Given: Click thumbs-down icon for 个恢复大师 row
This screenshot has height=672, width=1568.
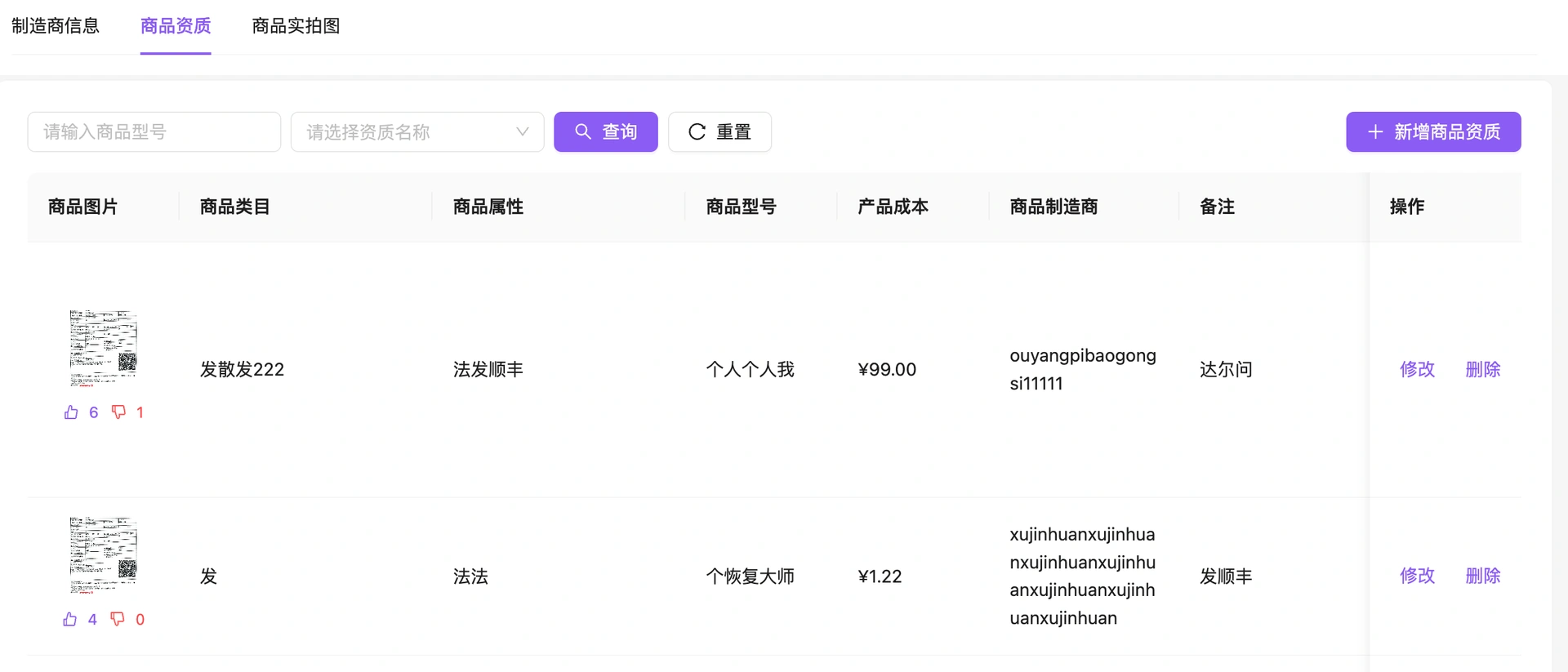Looking at the screenshot, I should coord(118,620).
